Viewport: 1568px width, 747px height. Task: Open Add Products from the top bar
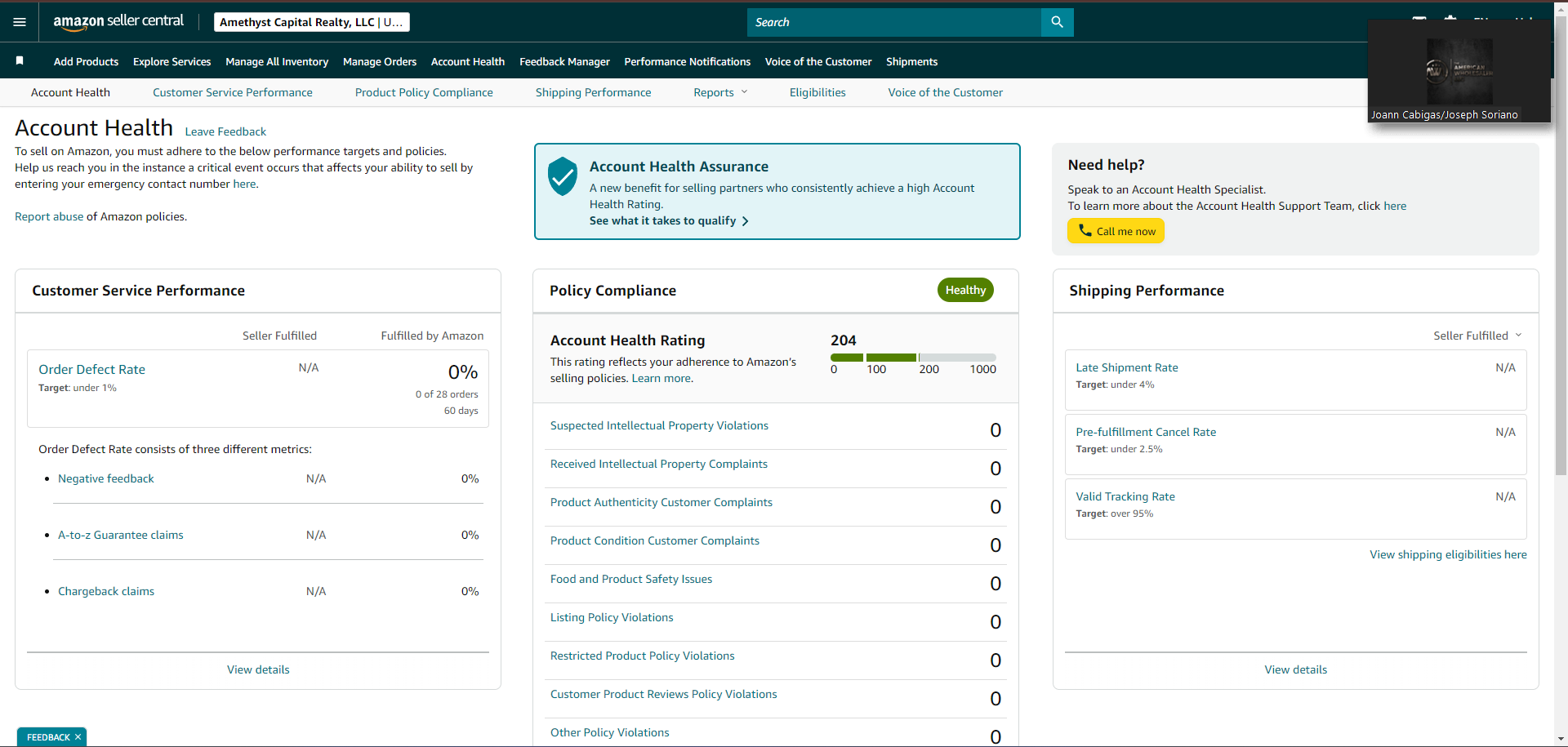[x=86, y=61]
